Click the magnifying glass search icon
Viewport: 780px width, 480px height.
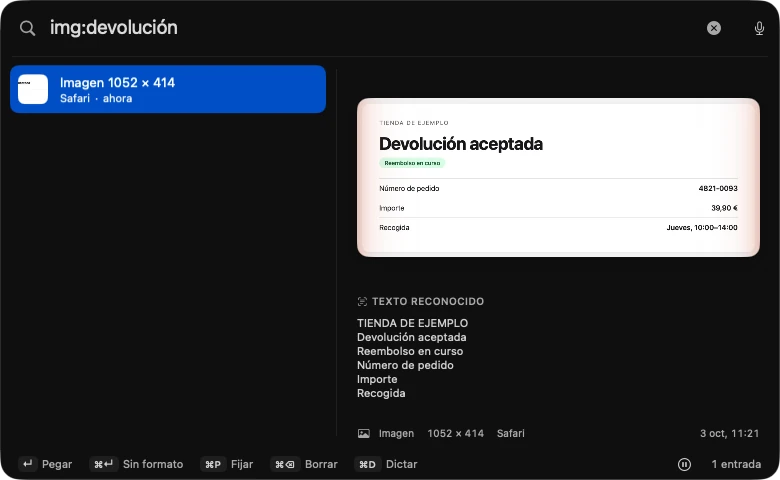tap(27, 28)
